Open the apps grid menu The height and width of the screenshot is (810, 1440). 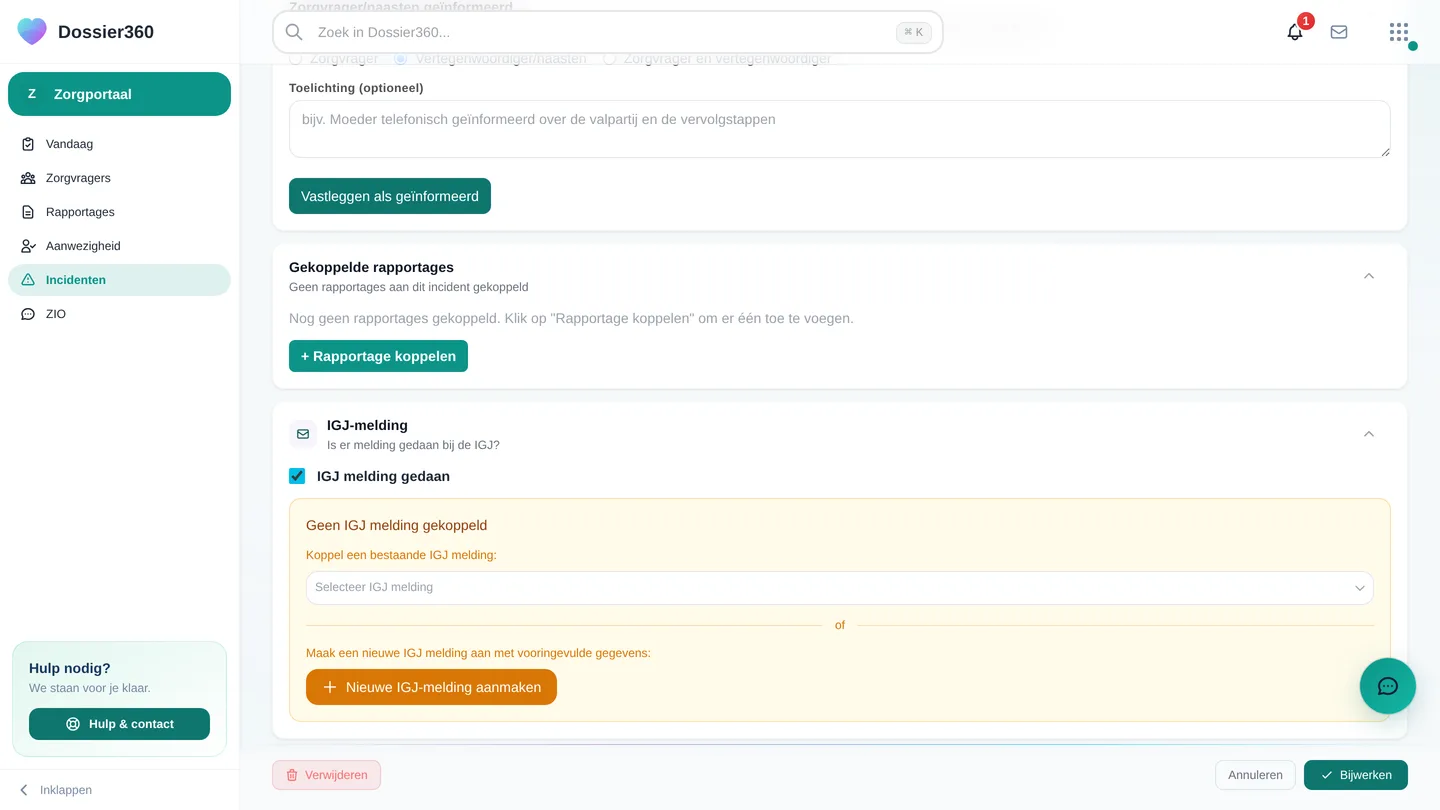click(x=1399, y=32)
